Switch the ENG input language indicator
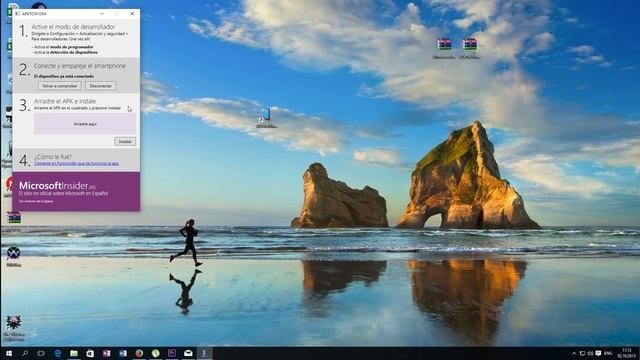The width and height of the screenshot is (640, 360). pyautogui.click(x=608, y=353)
